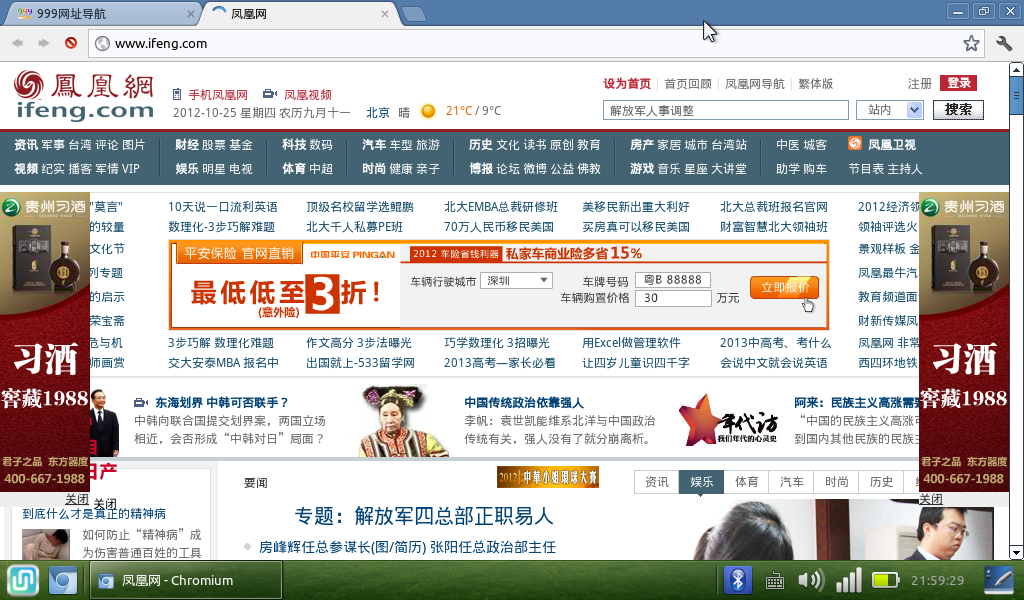Launch Chromium from taskbar quick-launch icon
The width and height of the screenshot is (1024, 600).
63,580
